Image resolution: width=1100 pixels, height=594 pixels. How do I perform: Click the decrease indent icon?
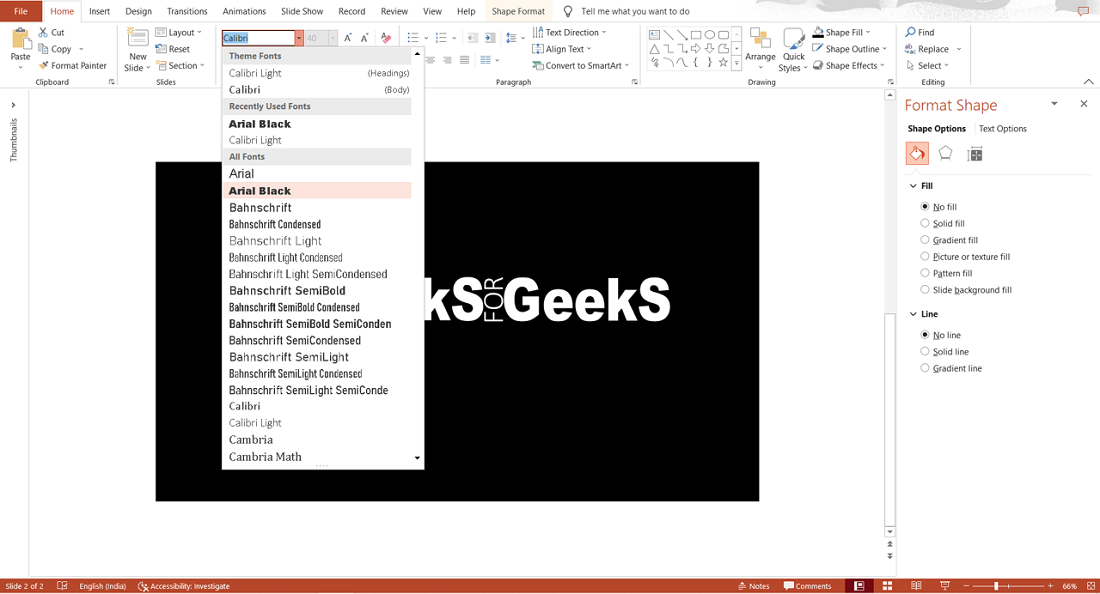[472, 38]
